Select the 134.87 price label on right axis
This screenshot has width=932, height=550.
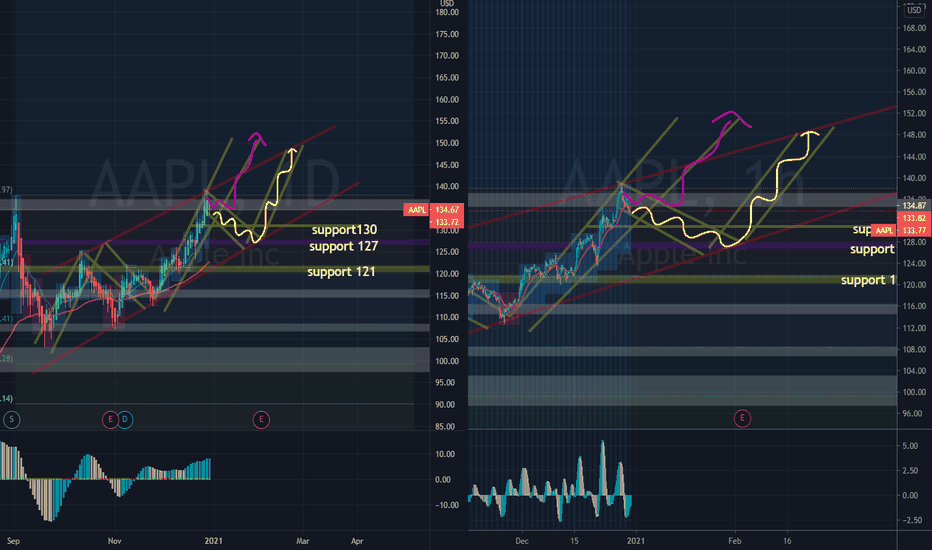pyautogui.click(x=914, y=206)
